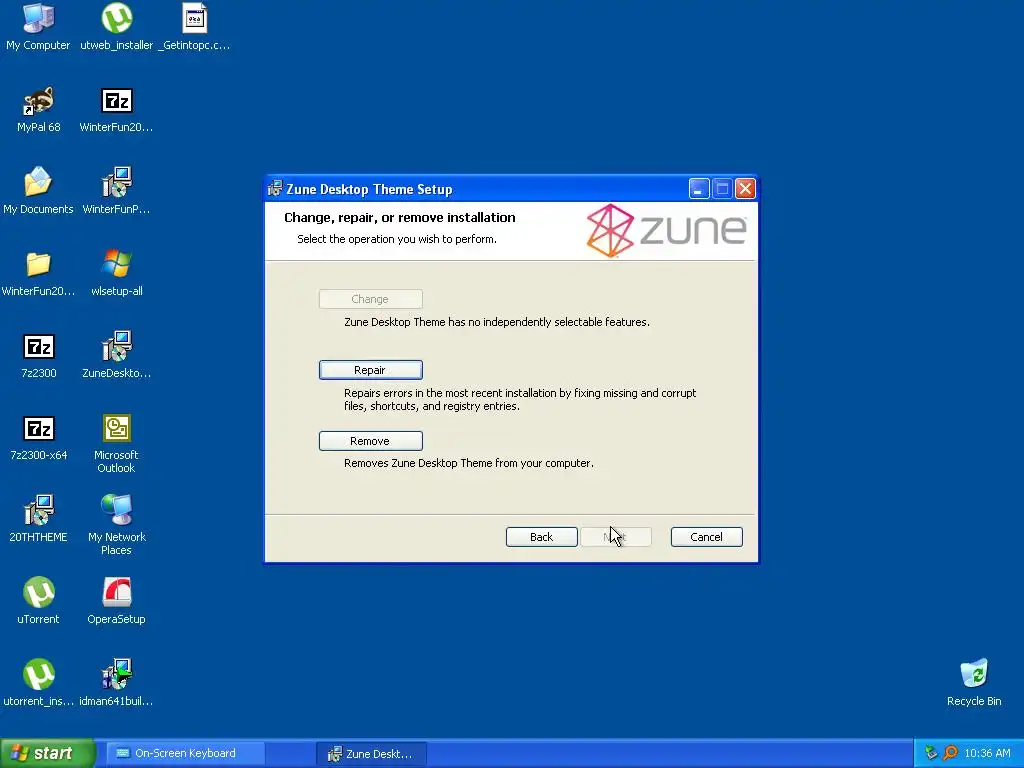Click 'Removes Zune Desktop Theme from your computer.' text
The image size is (1024, 768).
click(x=469, y=463)
